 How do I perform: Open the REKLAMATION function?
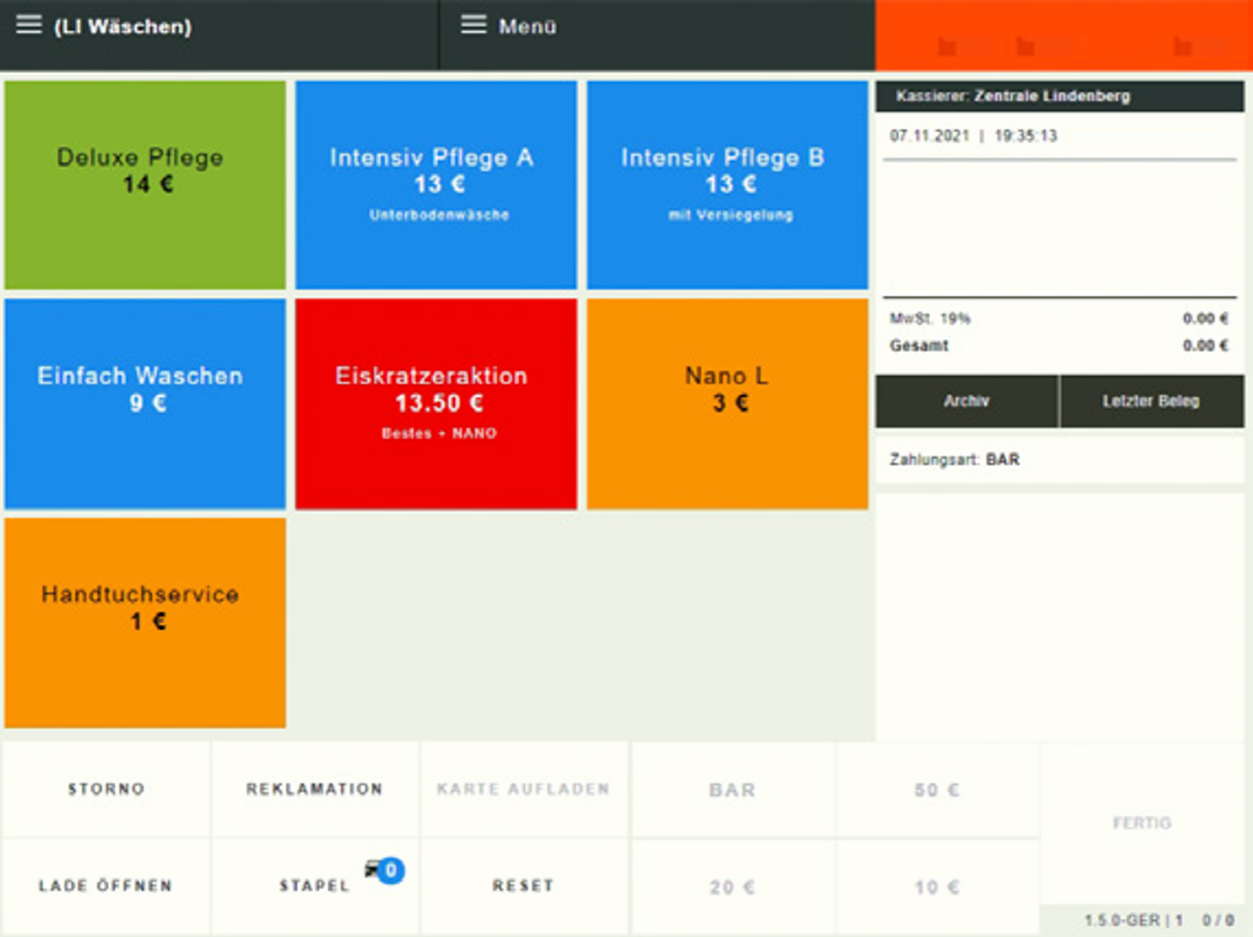315,789
